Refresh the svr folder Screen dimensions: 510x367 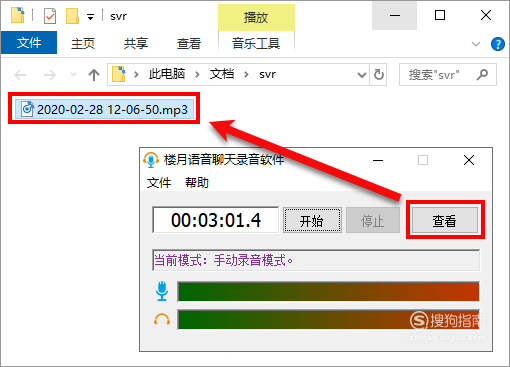click(379, 75)
